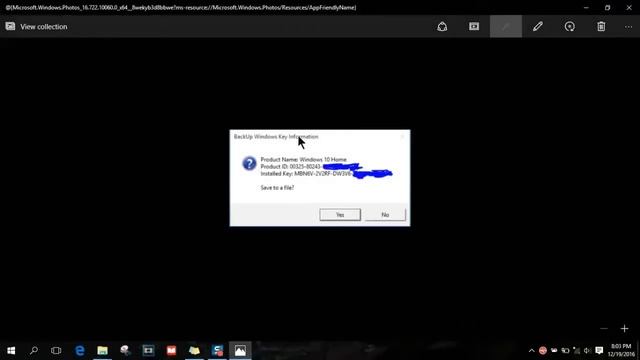Click the taskbar clock showing 8:03 PM
Viewport: 640px width, 360px height.
tap(621, 350)
